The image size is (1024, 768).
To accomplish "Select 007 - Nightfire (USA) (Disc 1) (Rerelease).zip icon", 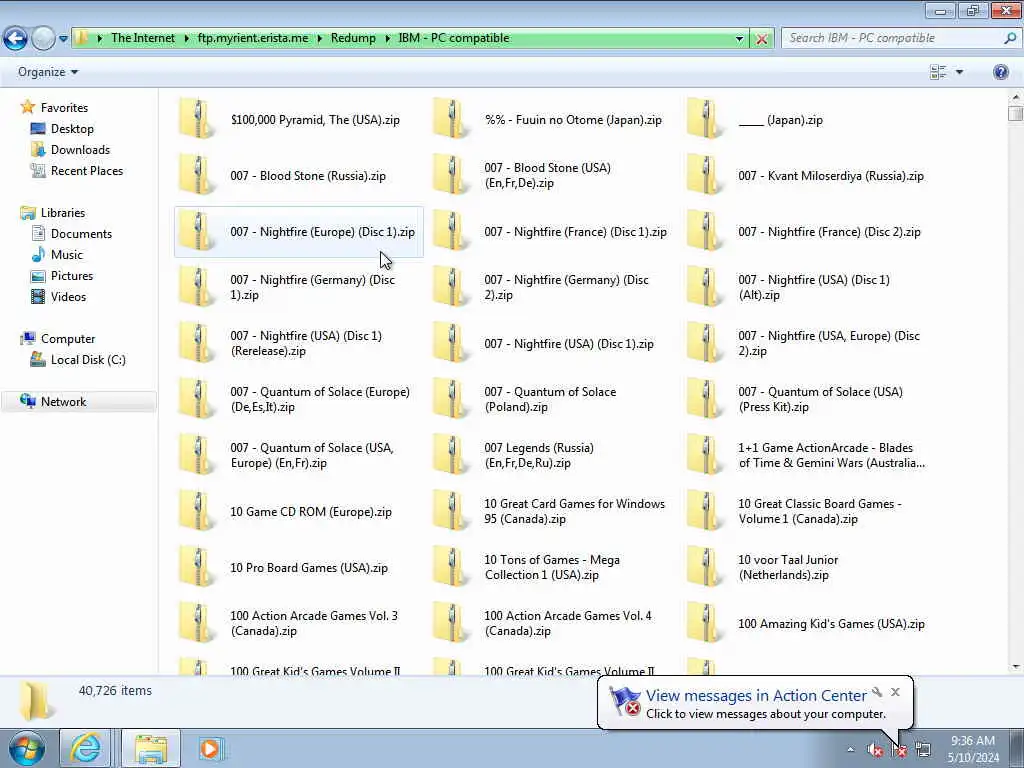I will point(196,344).
